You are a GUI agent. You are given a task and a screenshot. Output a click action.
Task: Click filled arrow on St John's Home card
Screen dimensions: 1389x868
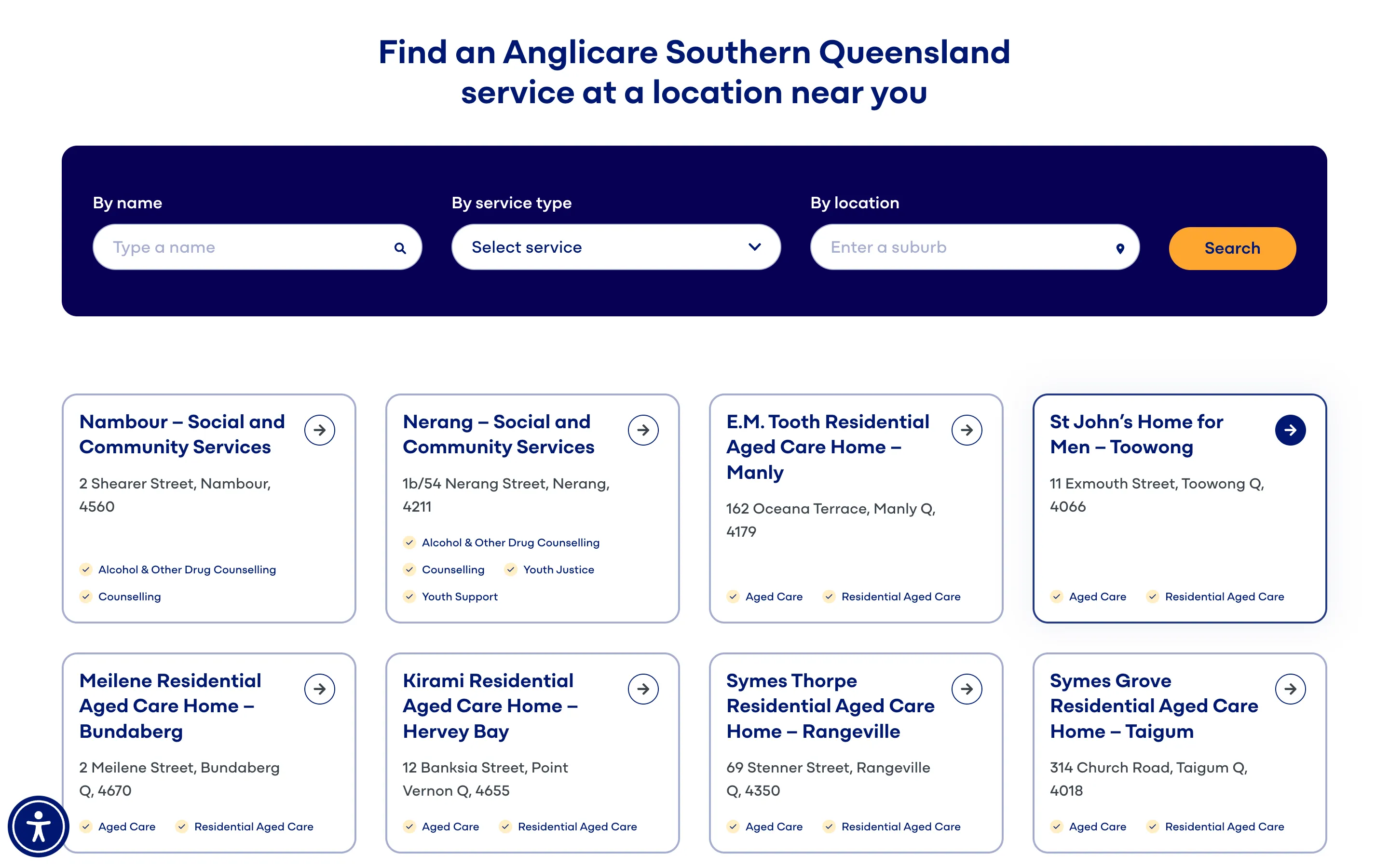point(1290,430)
